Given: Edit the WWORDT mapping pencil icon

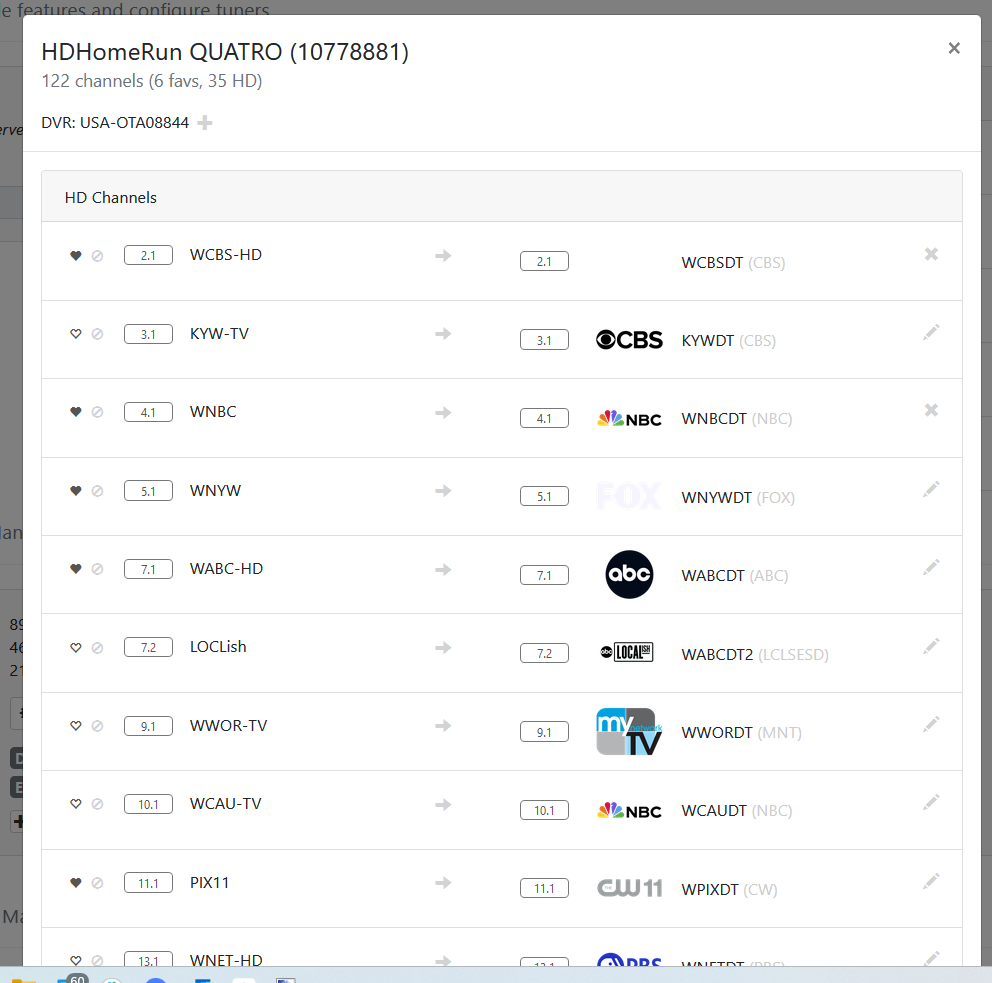Looking at the screenshot, I should pyautogui.click(x=931, y=724).
